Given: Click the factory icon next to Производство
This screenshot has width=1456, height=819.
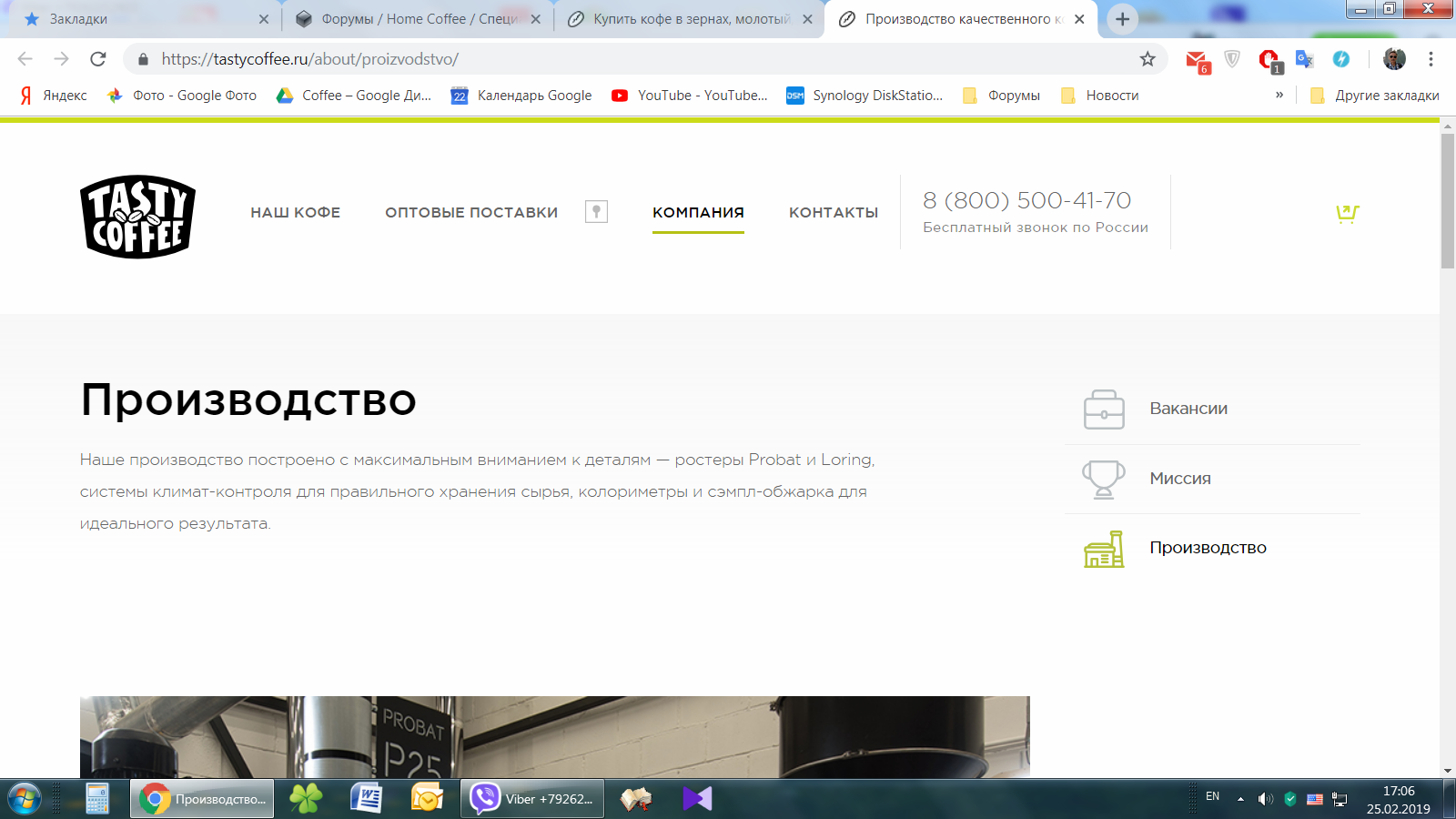Looking at the screenshot, I should point(1104,549).
